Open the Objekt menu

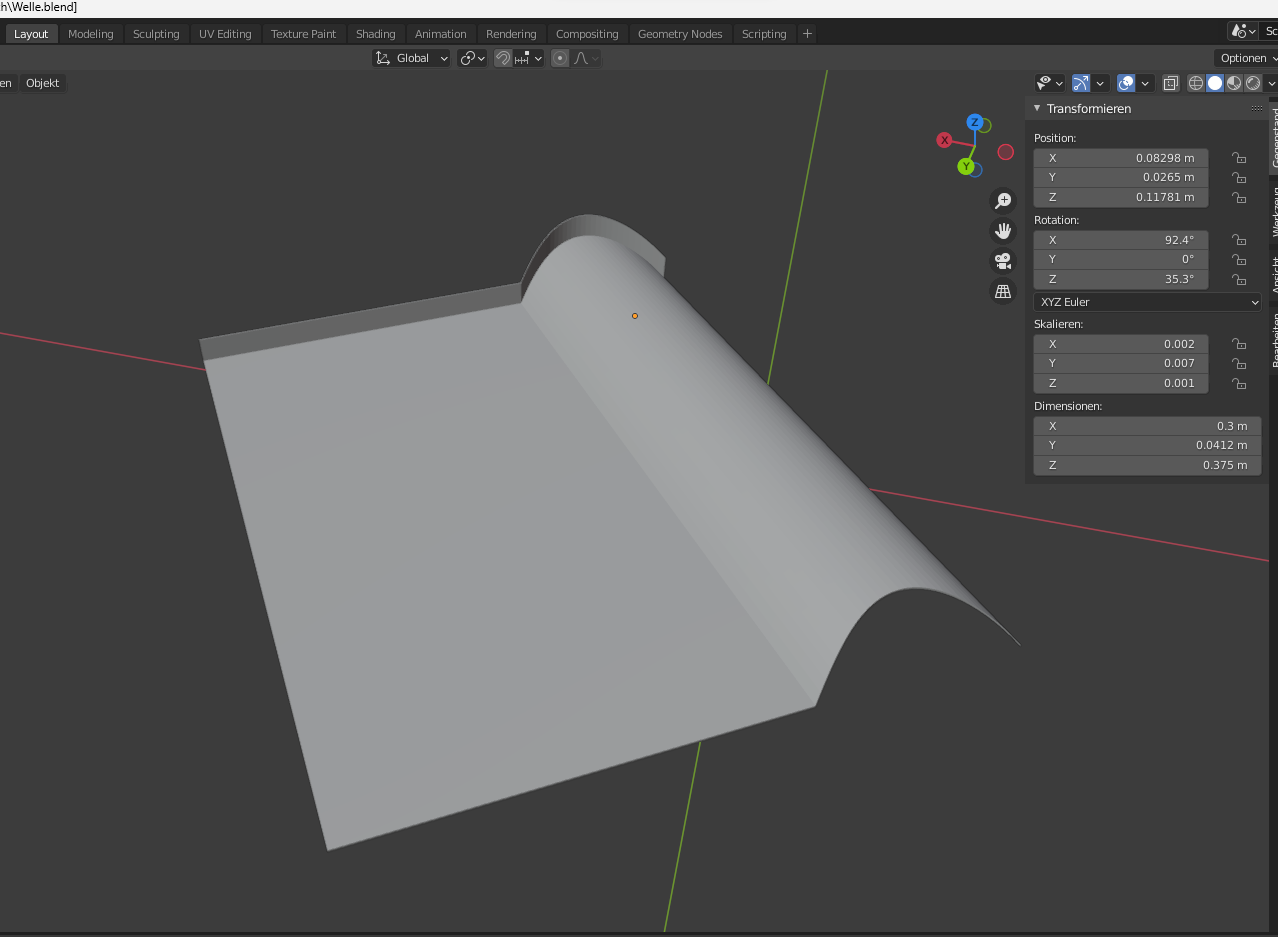pyautogui.click(x=43, y=83)
